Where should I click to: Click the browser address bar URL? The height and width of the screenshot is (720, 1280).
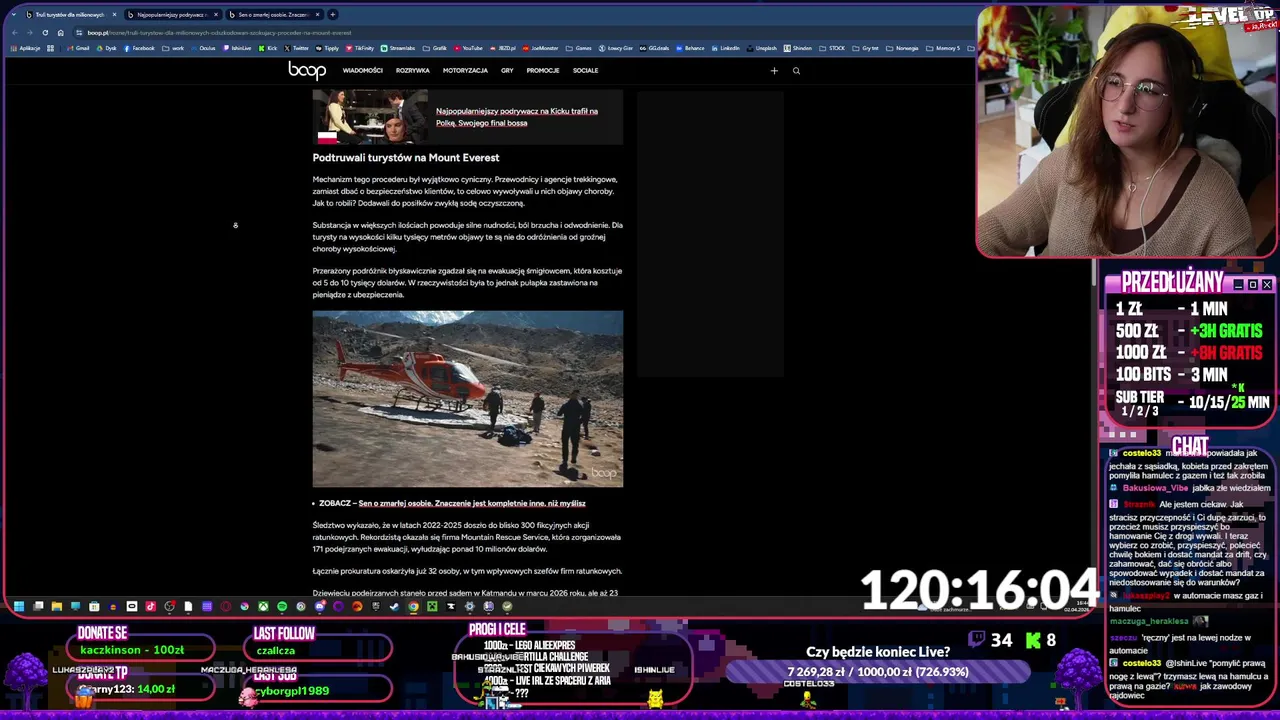pyautogui.click(x=220, y=33)
